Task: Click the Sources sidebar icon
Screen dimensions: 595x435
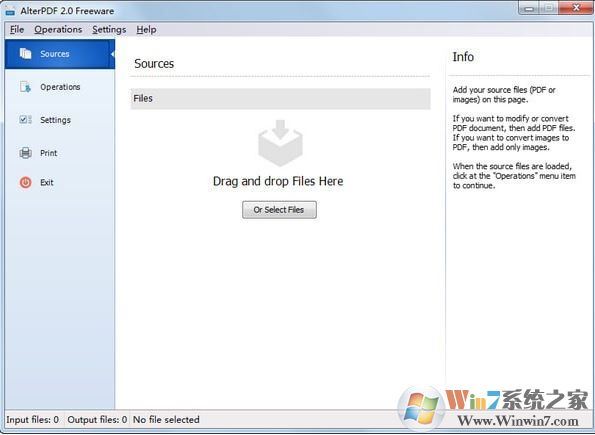Action: tap(25, 54)
